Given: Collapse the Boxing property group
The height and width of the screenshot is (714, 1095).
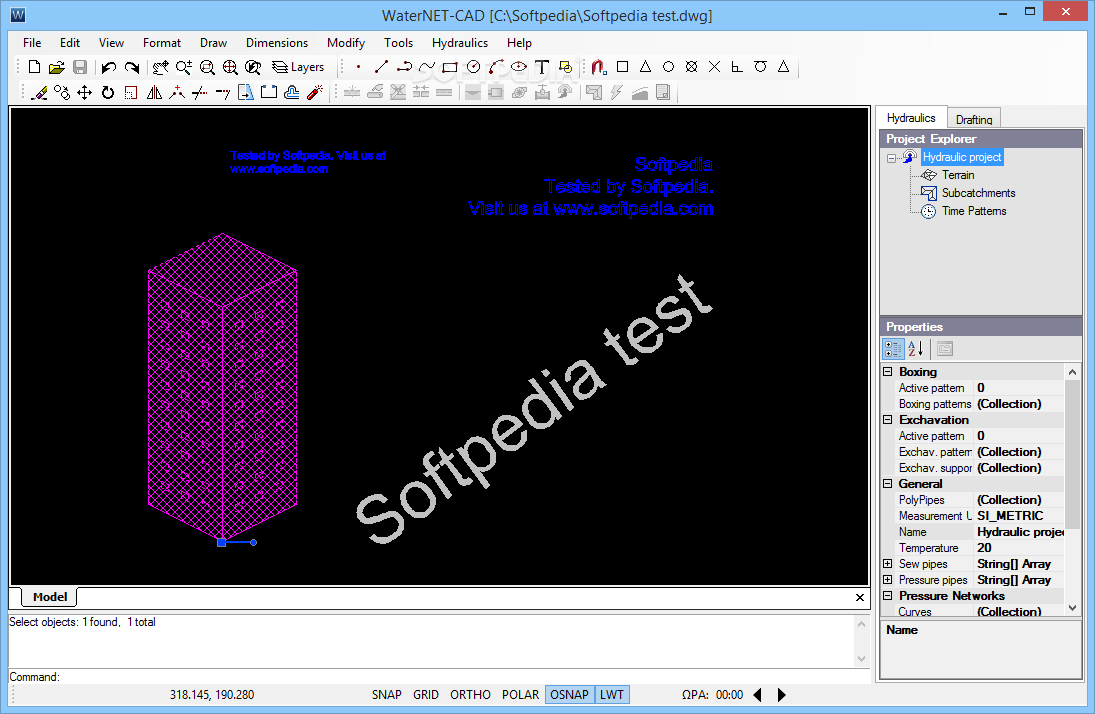Looking at the screenshot, I should click(888, 372).
